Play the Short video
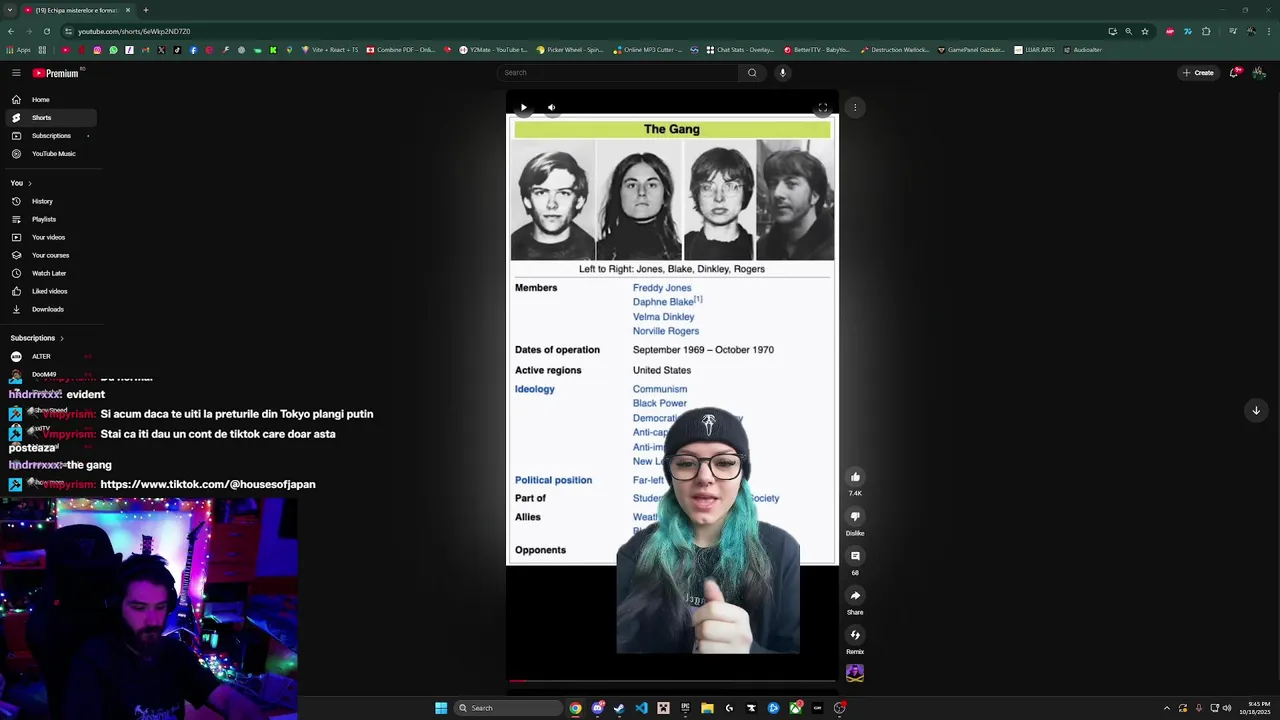This screenshot has width=1280, height=720. pos(523,107)
